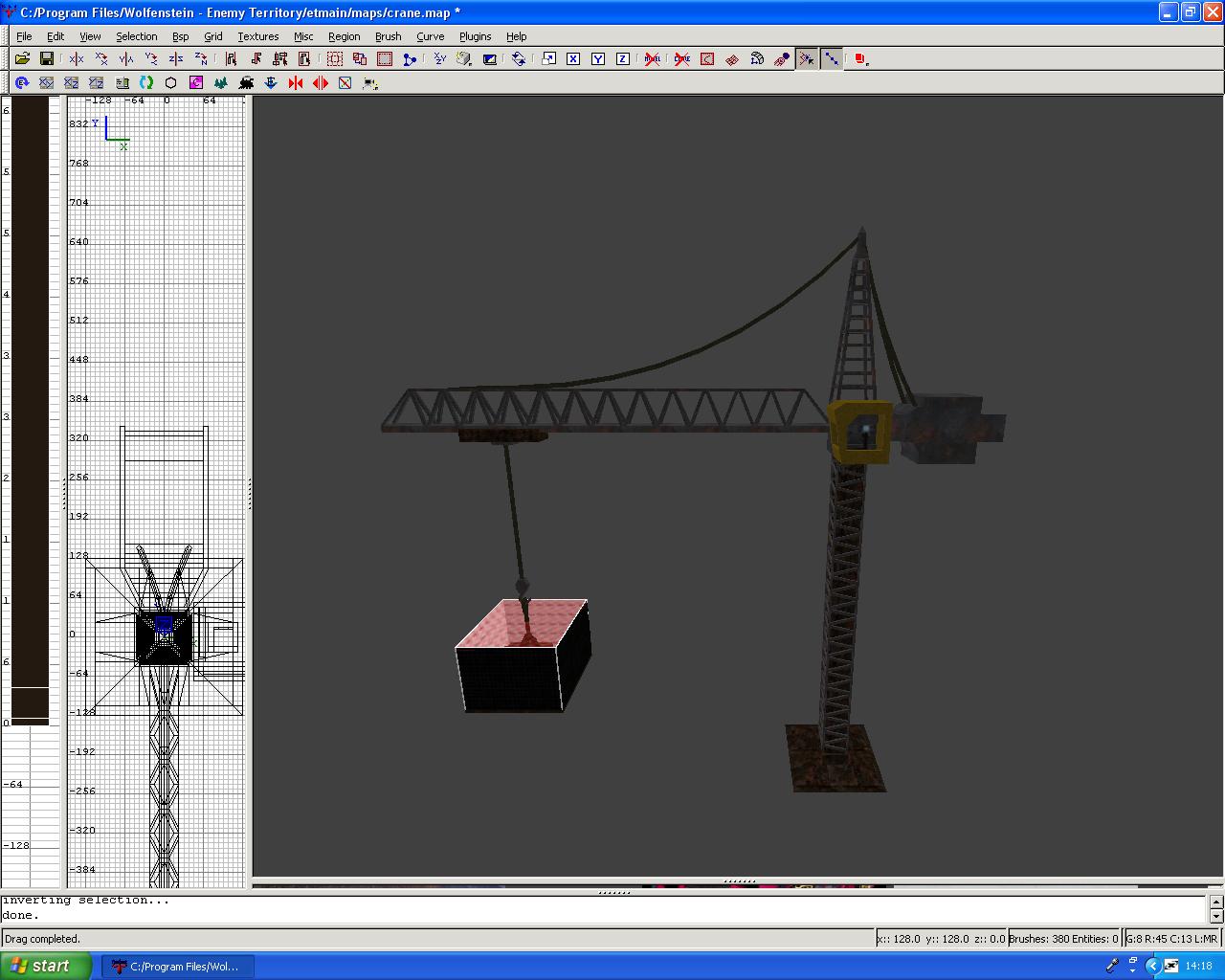Flip selection along the Z axis
1225x980 pixels.
176,59
